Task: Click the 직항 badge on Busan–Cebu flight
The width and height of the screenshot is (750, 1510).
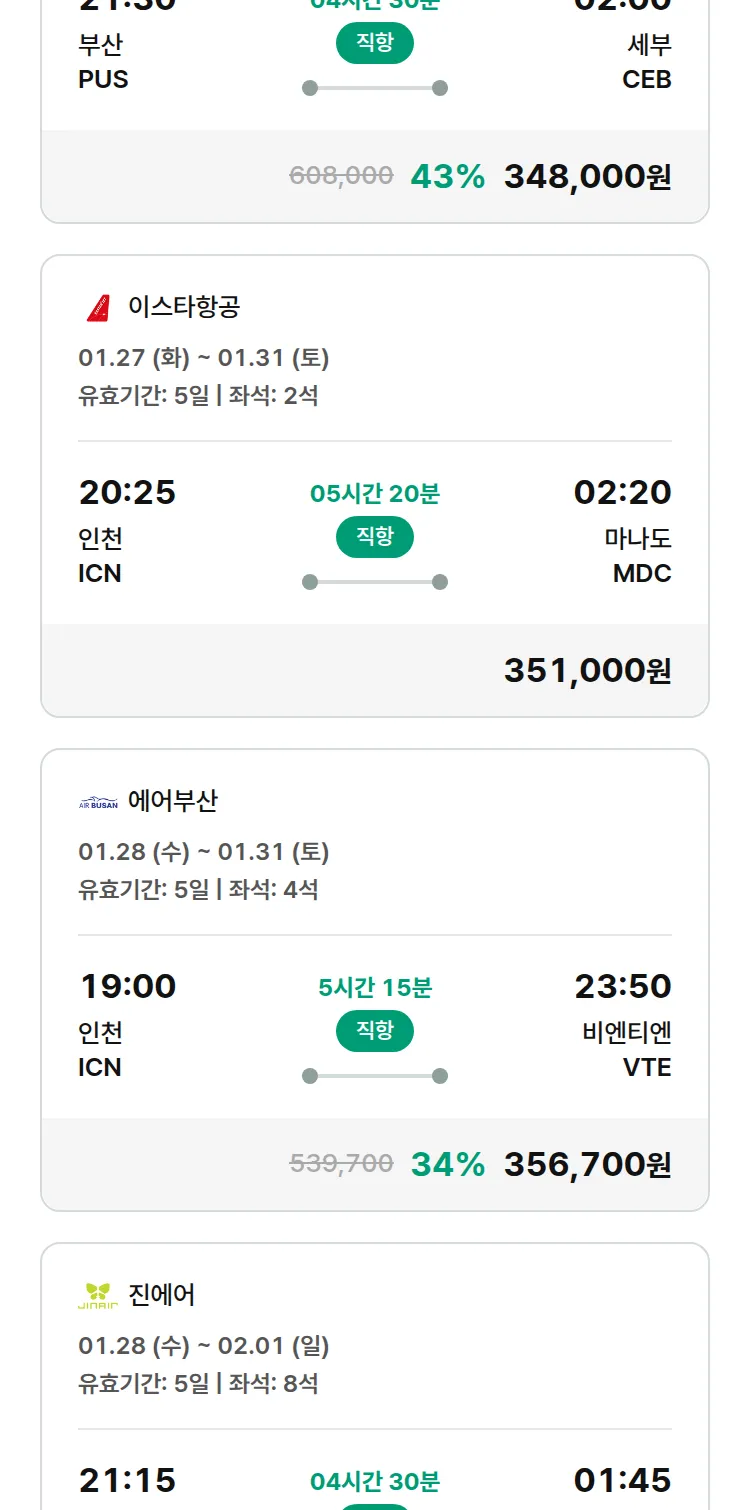Action: [x=375, y=44]
